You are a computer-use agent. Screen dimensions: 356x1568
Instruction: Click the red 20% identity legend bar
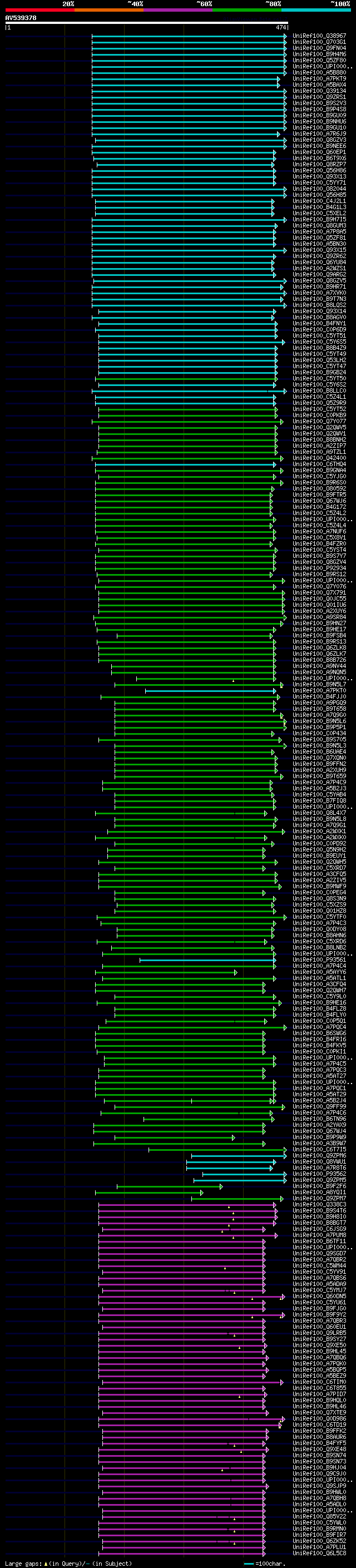tap(39, 10)
